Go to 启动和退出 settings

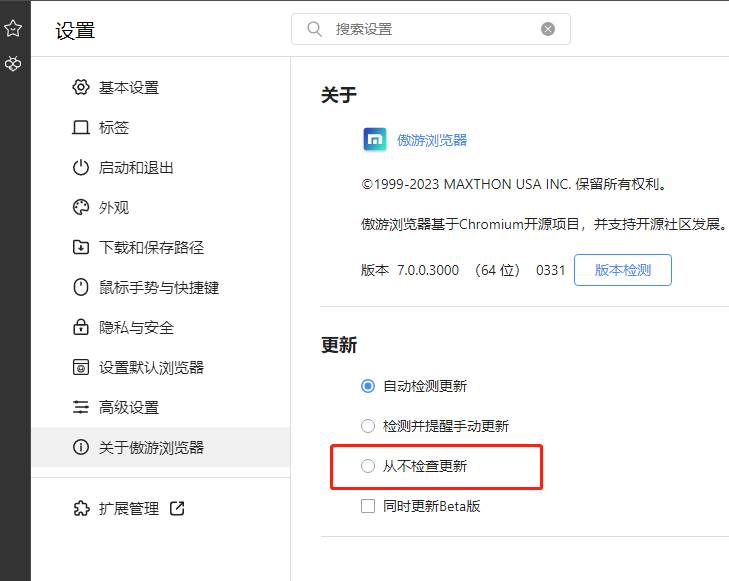(136, 167)
